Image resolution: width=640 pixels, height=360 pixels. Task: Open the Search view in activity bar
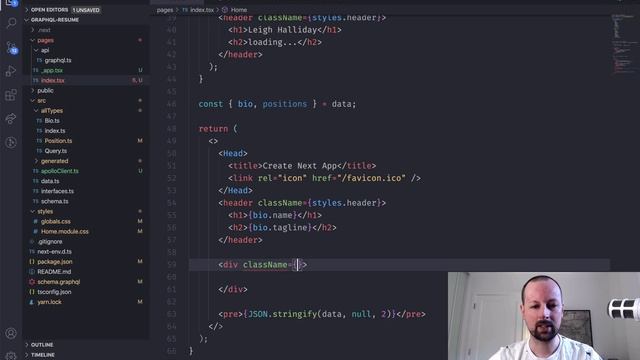coord(11,23)
